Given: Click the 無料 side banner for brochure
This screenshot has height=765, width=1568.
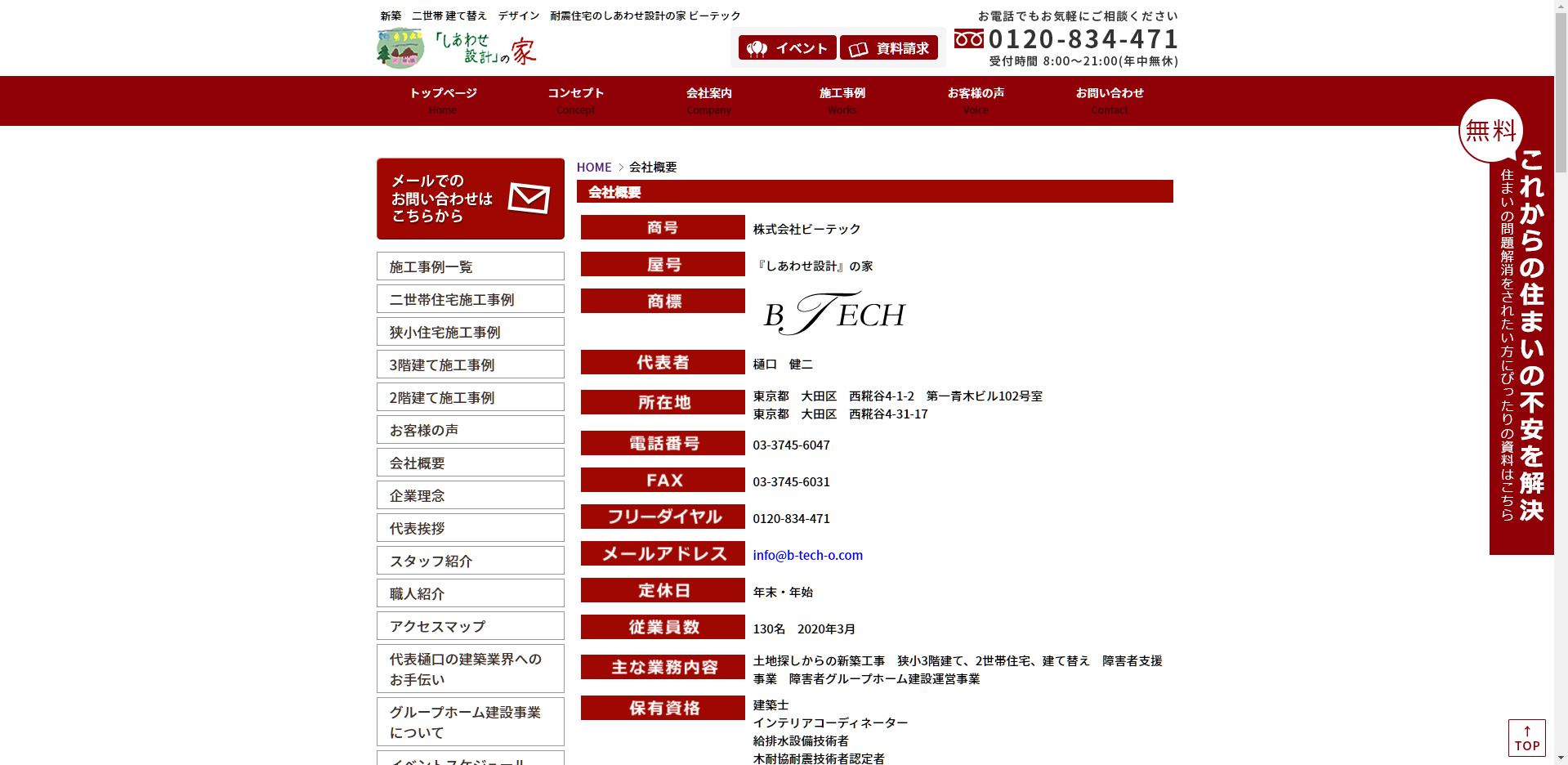Looking at the screenshot, I should click(x=1506, y=327).
